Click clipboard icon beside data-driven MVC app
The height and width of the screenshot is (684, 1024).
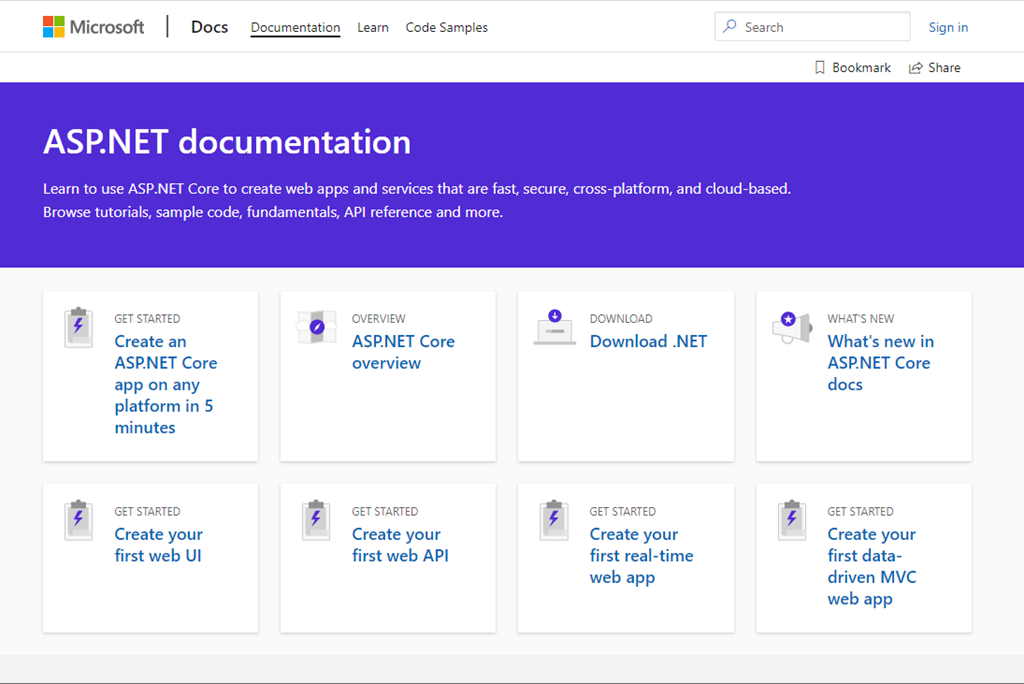click(x=792, y=520)
